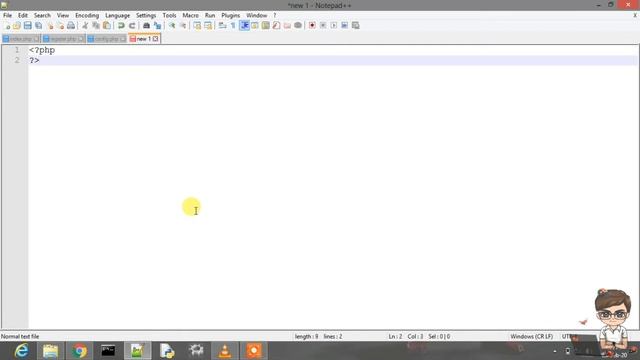Open Find dialog with binoculars icon

[146, 25]
